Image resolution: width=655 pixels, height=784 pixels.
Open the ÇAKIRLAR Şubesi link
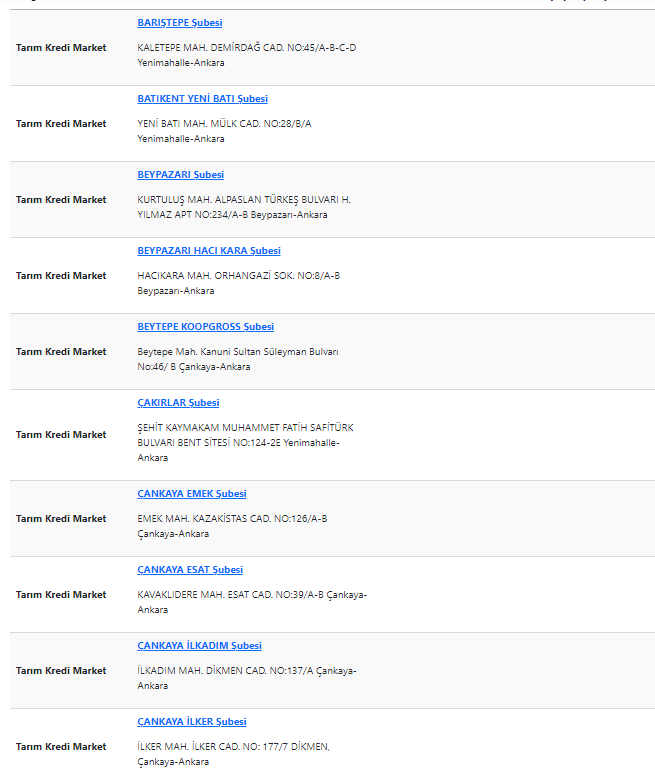178,403
